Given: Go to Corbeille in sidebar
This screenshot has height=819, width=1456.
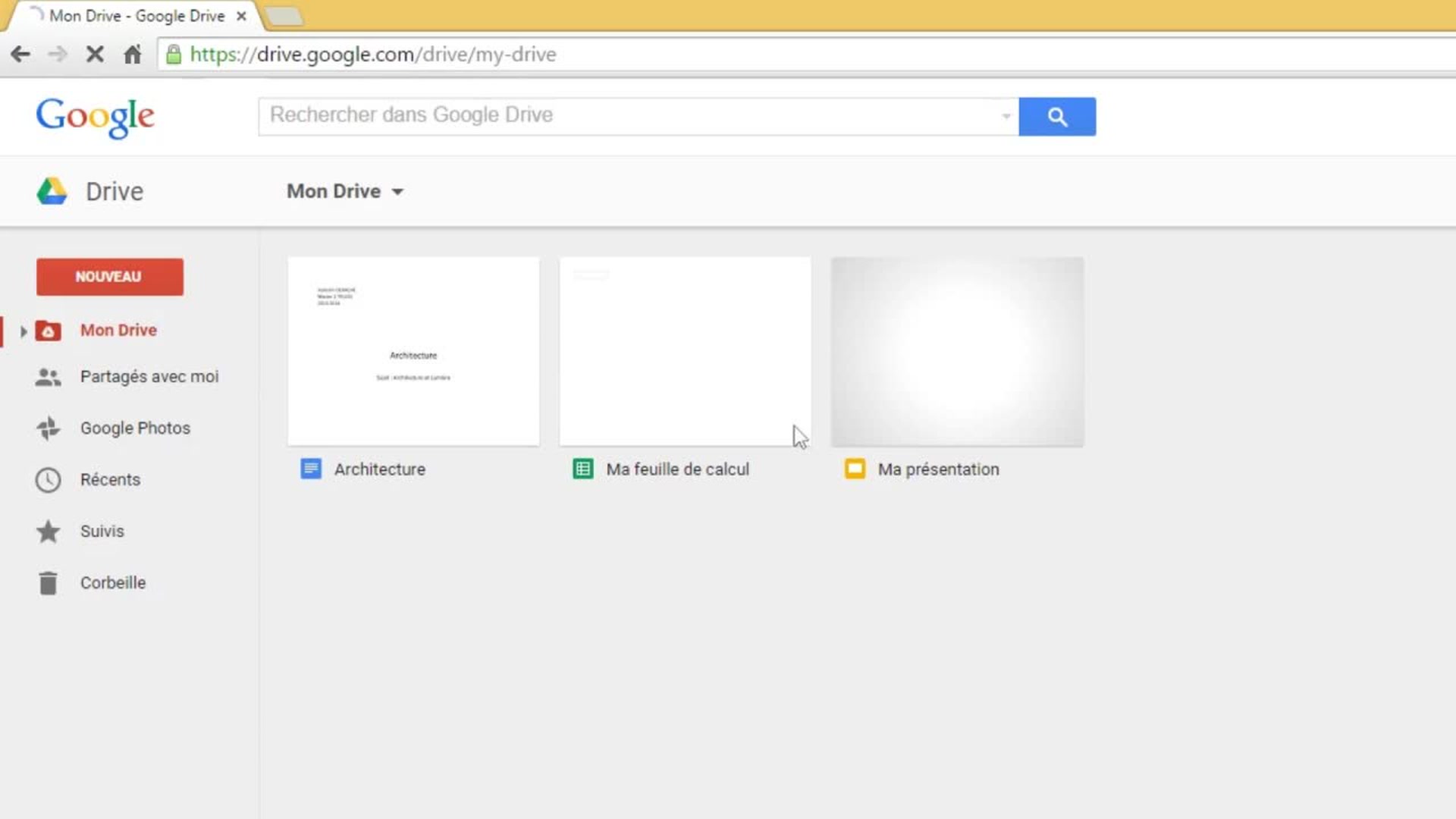Looking at the screenshot, I should coord(112,583).
